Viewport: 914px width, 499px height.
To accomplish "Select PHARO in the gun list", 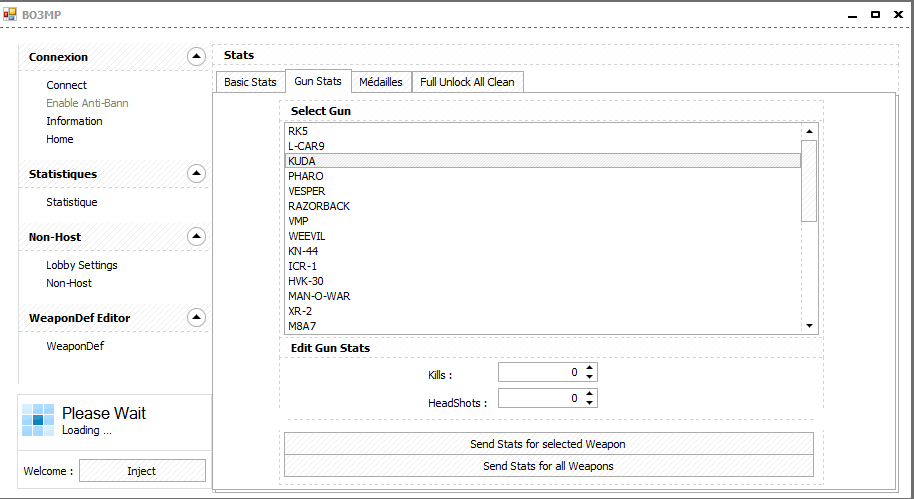I will pyautogui.click(x=543, y=176).
